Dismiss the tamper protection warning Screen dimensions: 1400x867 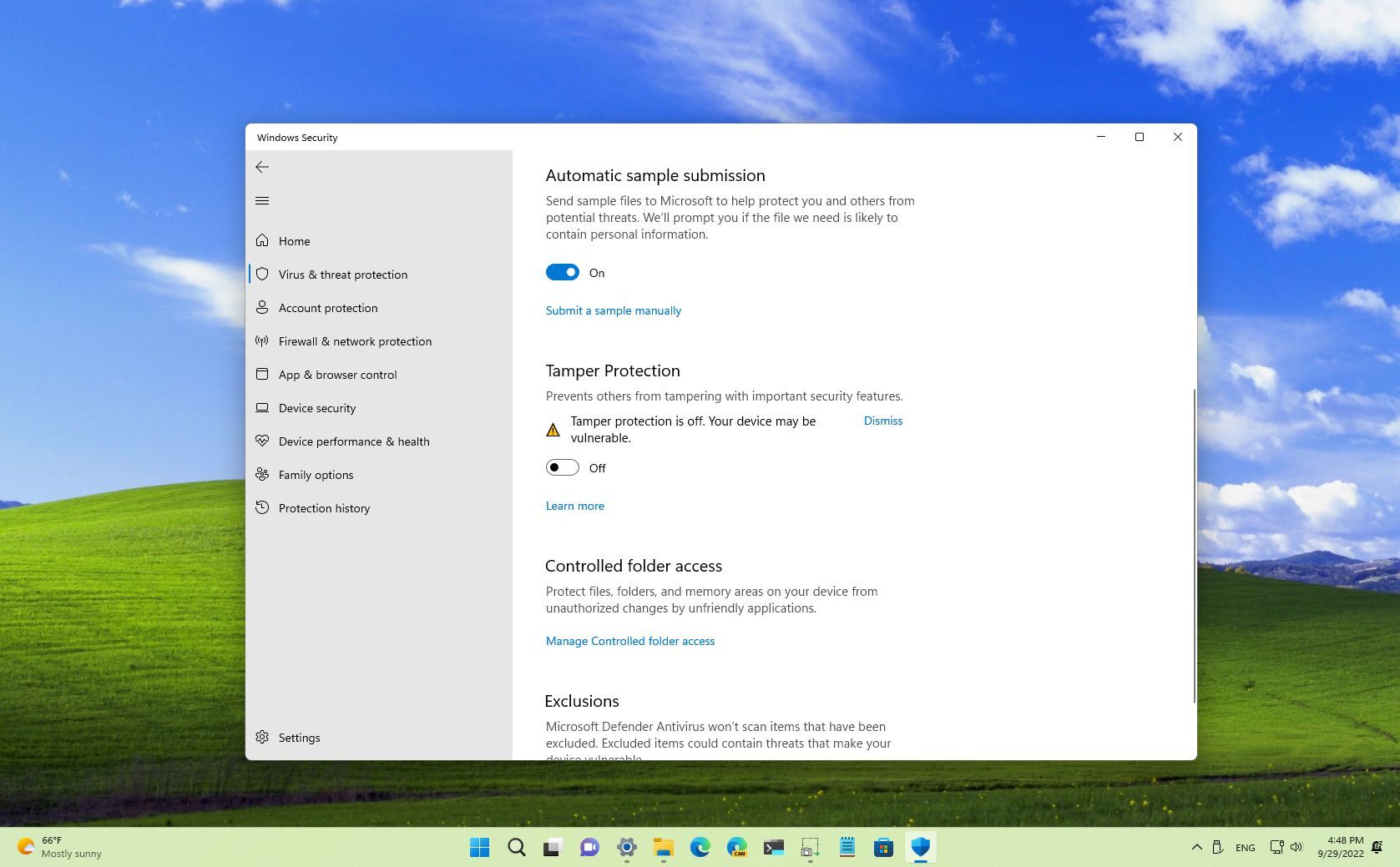click(x=882, y=421)
